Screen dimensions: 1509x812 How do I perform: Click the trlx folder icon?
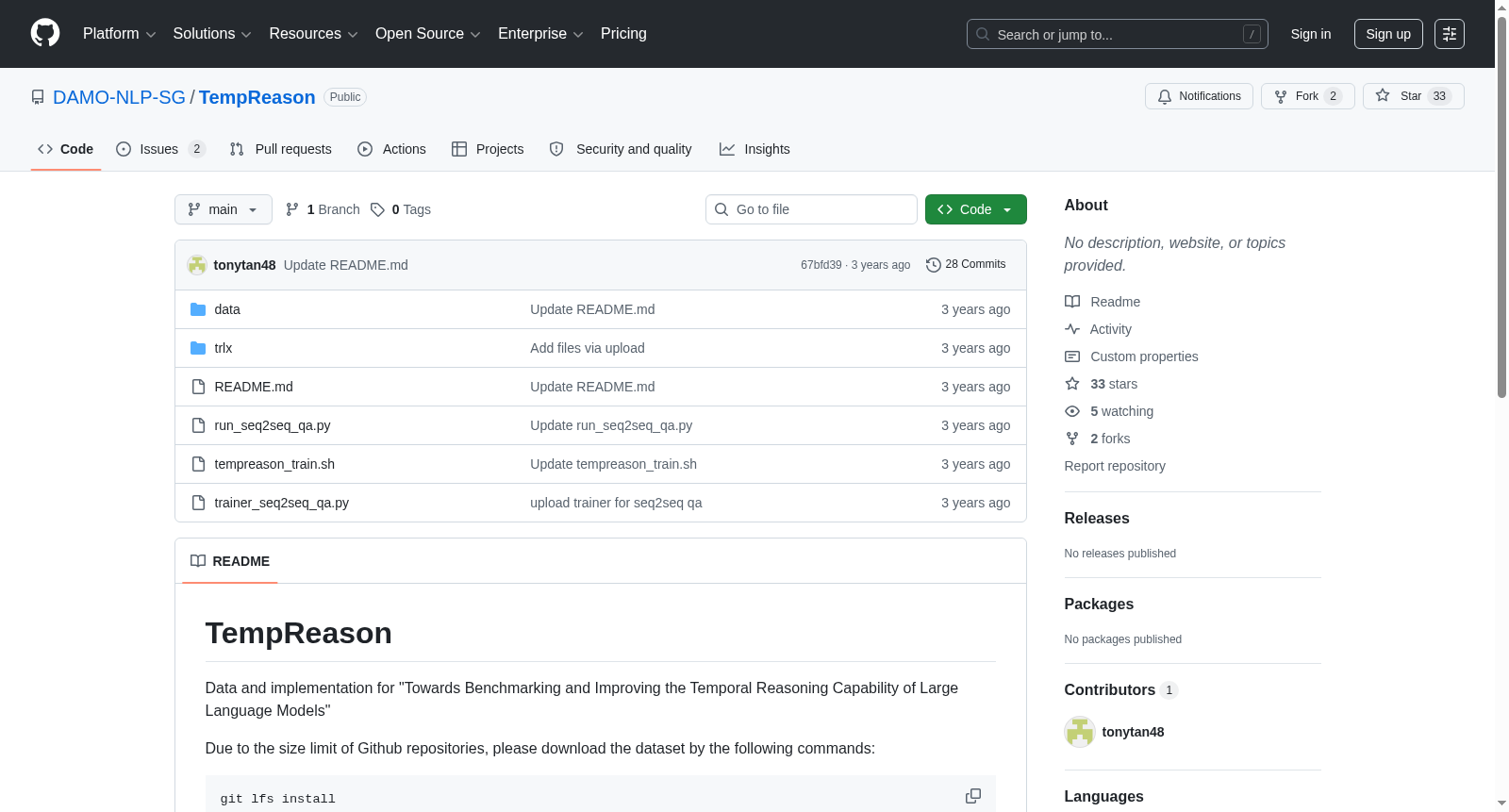[198, 348]
